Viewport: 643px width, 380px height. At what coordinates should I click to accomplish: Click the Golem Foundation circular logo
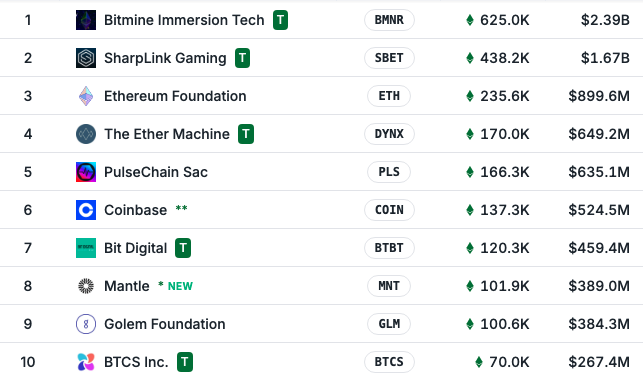(86, 324)
